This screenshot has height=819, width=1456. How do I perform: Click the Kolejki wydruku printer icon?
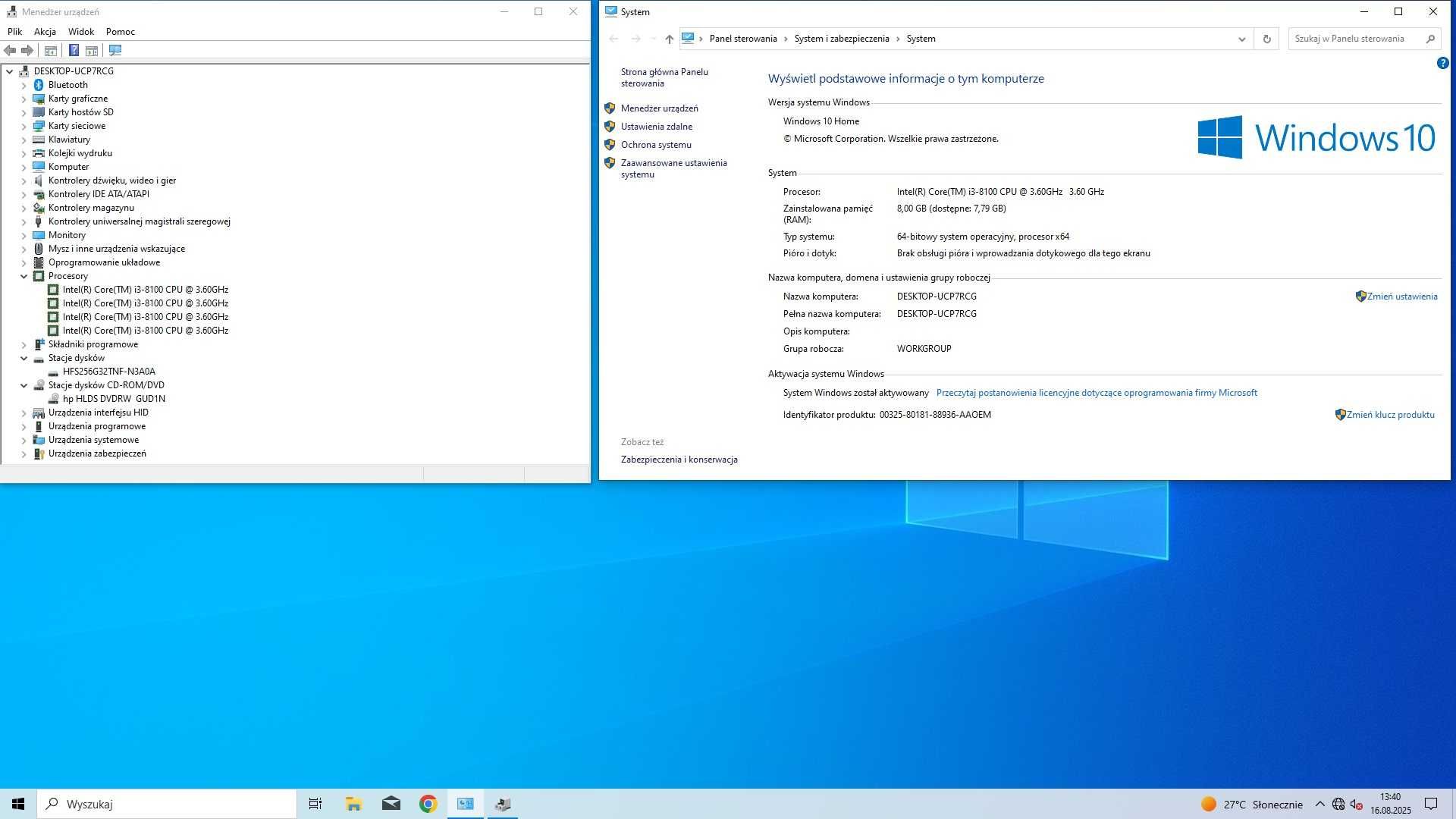point(39,153)
